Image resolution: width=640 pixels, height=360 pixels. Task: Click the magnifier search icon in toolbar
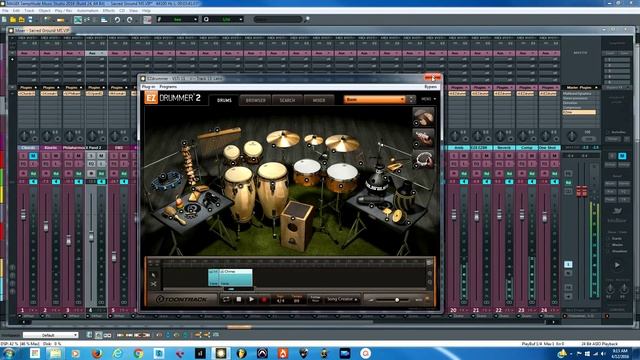pyautogui.click(x=307, y=19)
